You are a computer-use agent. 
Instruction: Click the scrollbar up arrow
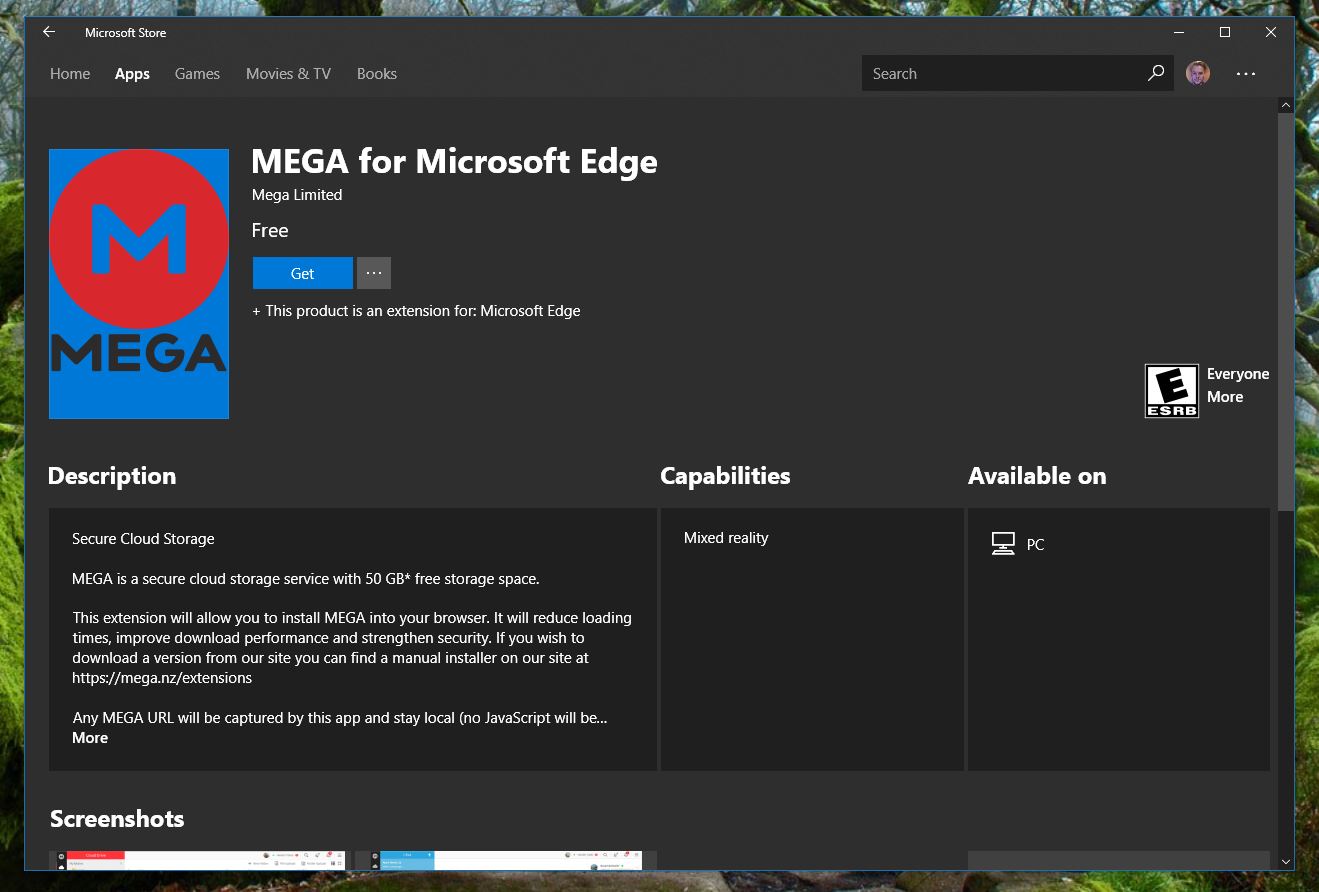(x=1286, y=105)
